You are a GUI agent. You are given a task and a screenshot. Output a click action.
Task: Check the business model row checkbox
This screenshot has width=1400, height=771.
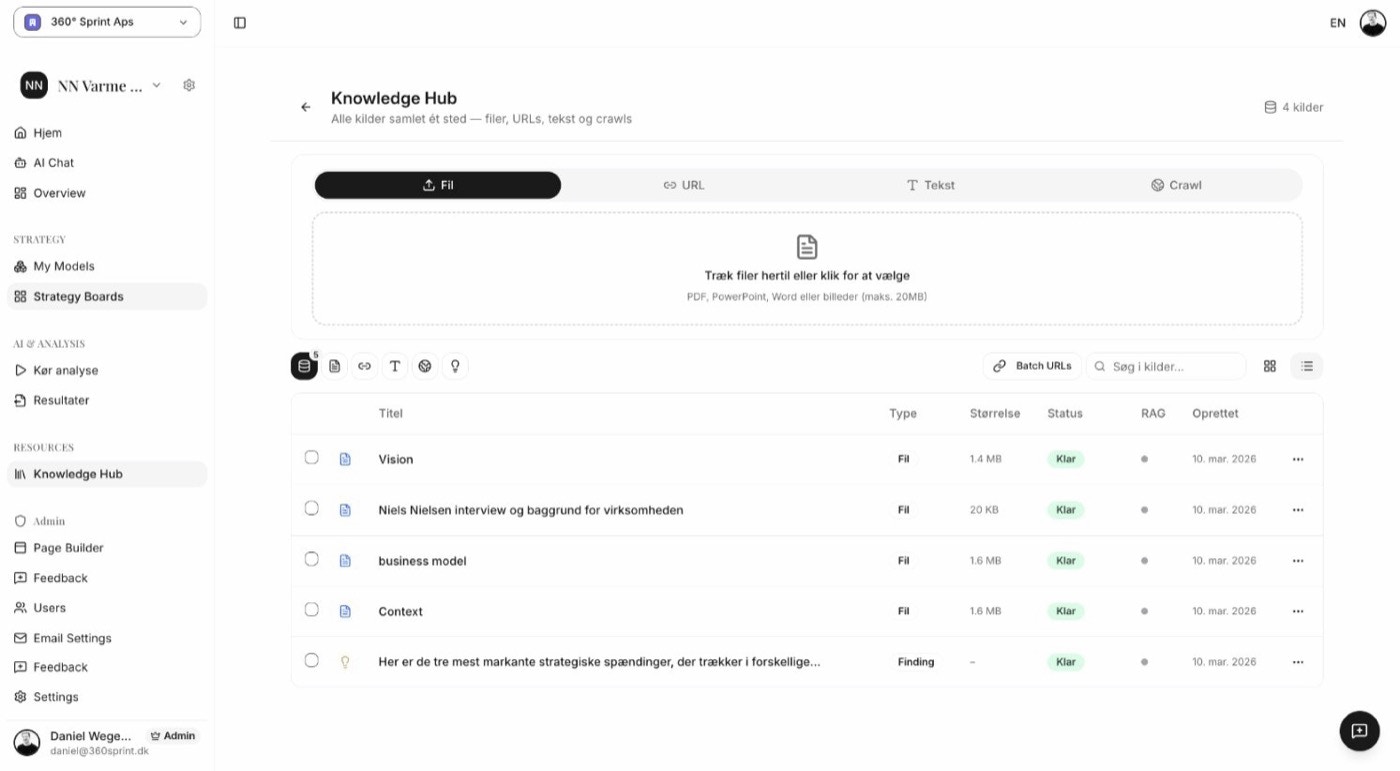[x=311, y=558]
